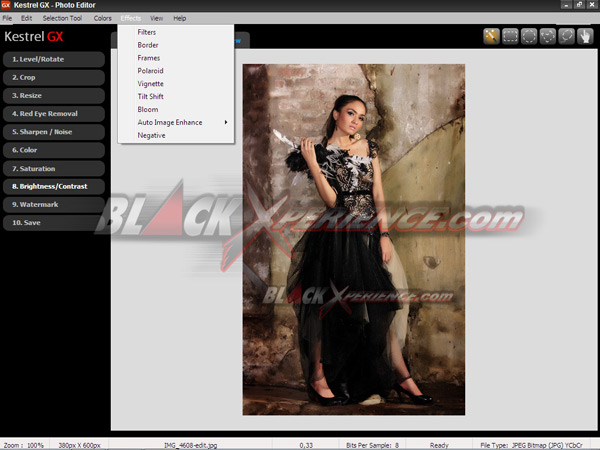Open the Colors menu
This screenshot has height=450, width=600.
point(103,18)
